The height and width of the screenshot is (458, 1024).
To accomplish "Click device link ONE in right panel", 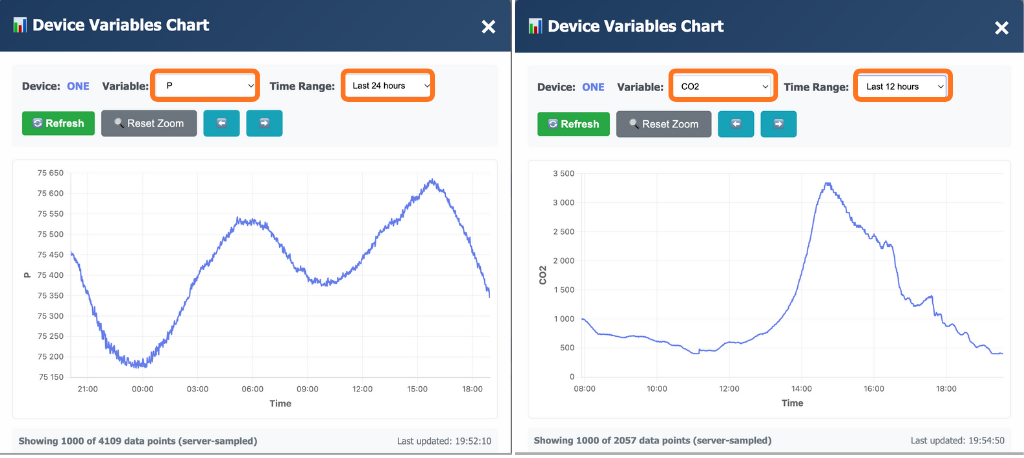I will tap(594, 87).
